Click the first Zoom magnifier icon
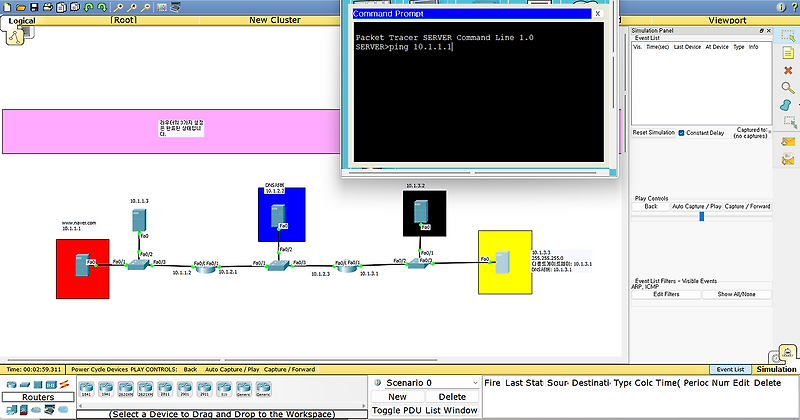This screenshot has width=800, height=420. tap(118, 7)
